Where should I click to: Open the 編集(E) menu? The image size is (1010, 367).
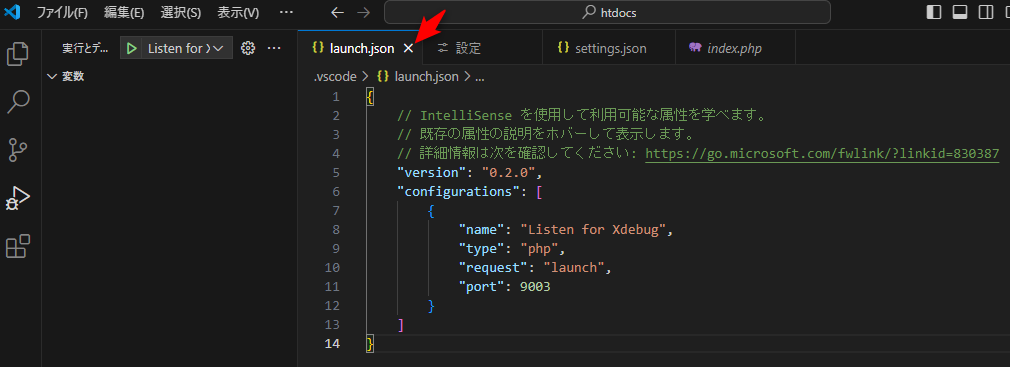pos(124,12)
